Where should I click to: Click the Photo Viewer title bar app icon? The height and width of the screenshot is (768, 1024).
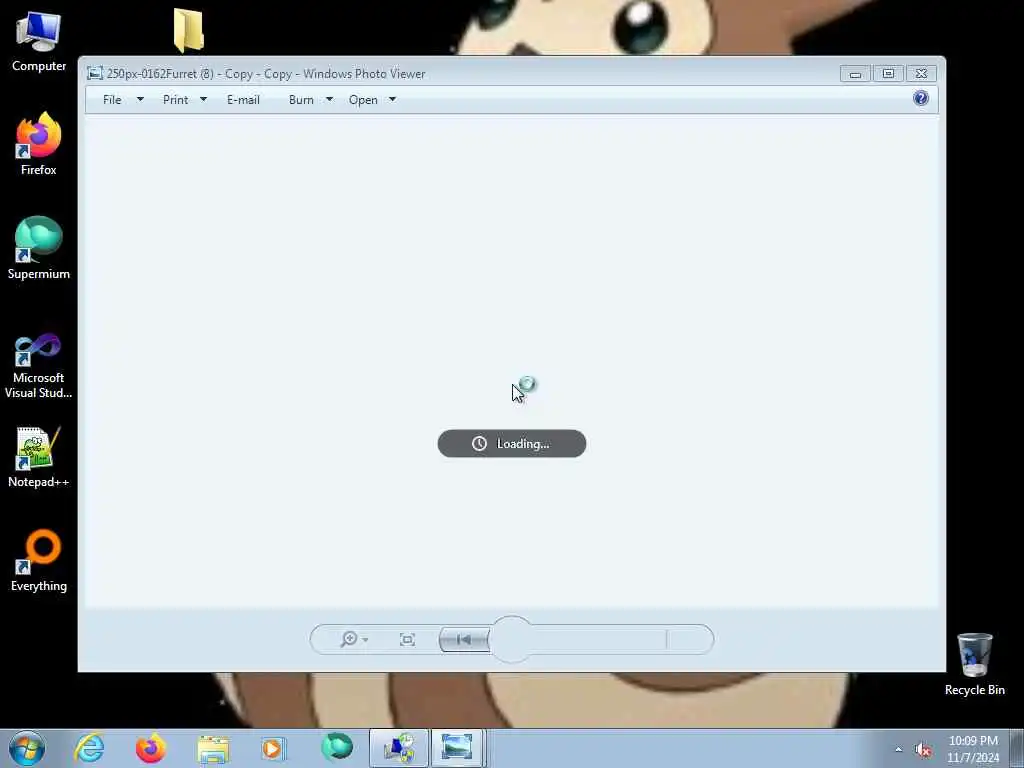[x=95, y=74]
